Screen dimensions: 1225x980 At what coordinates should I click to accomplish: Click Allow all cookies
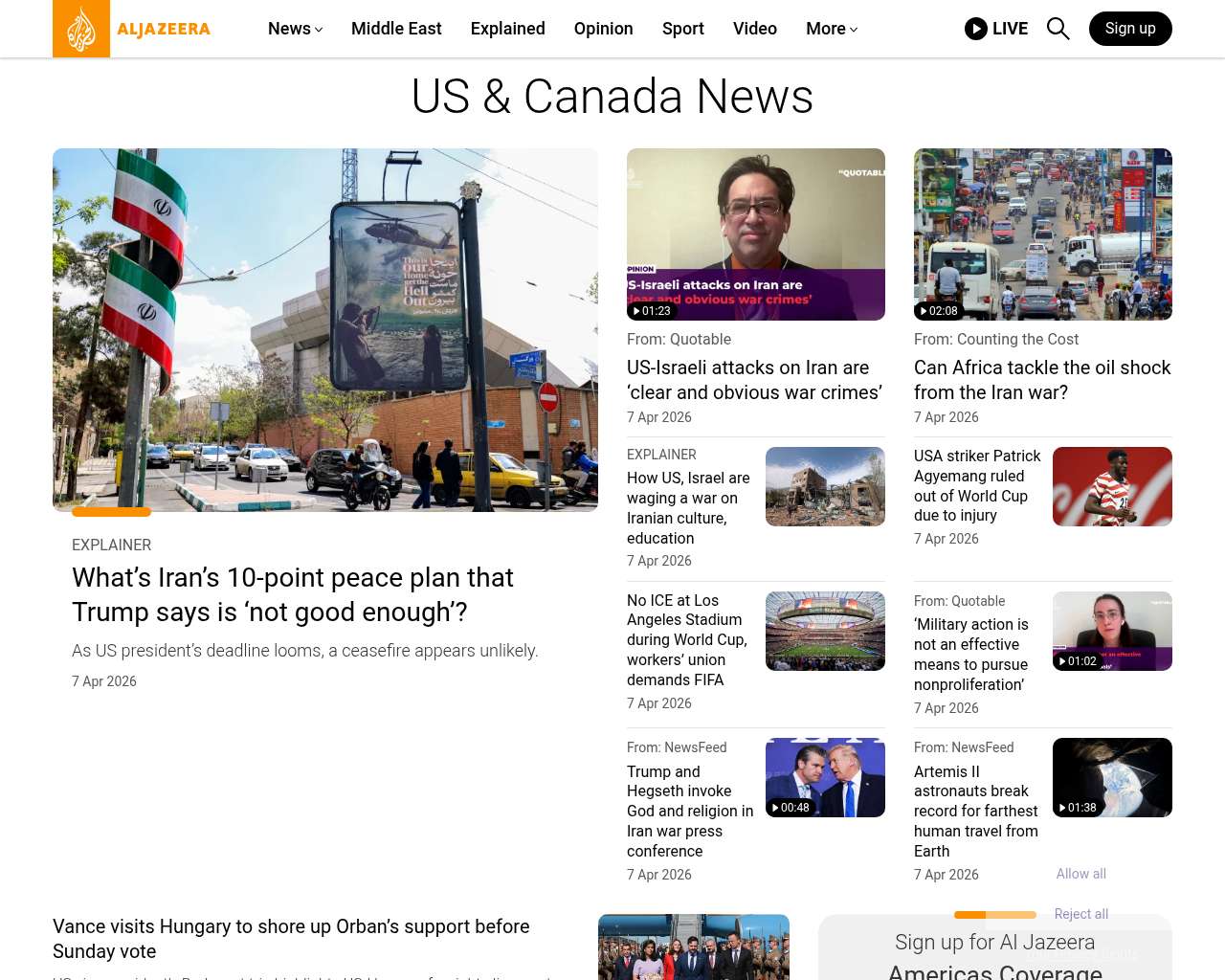1080,874
